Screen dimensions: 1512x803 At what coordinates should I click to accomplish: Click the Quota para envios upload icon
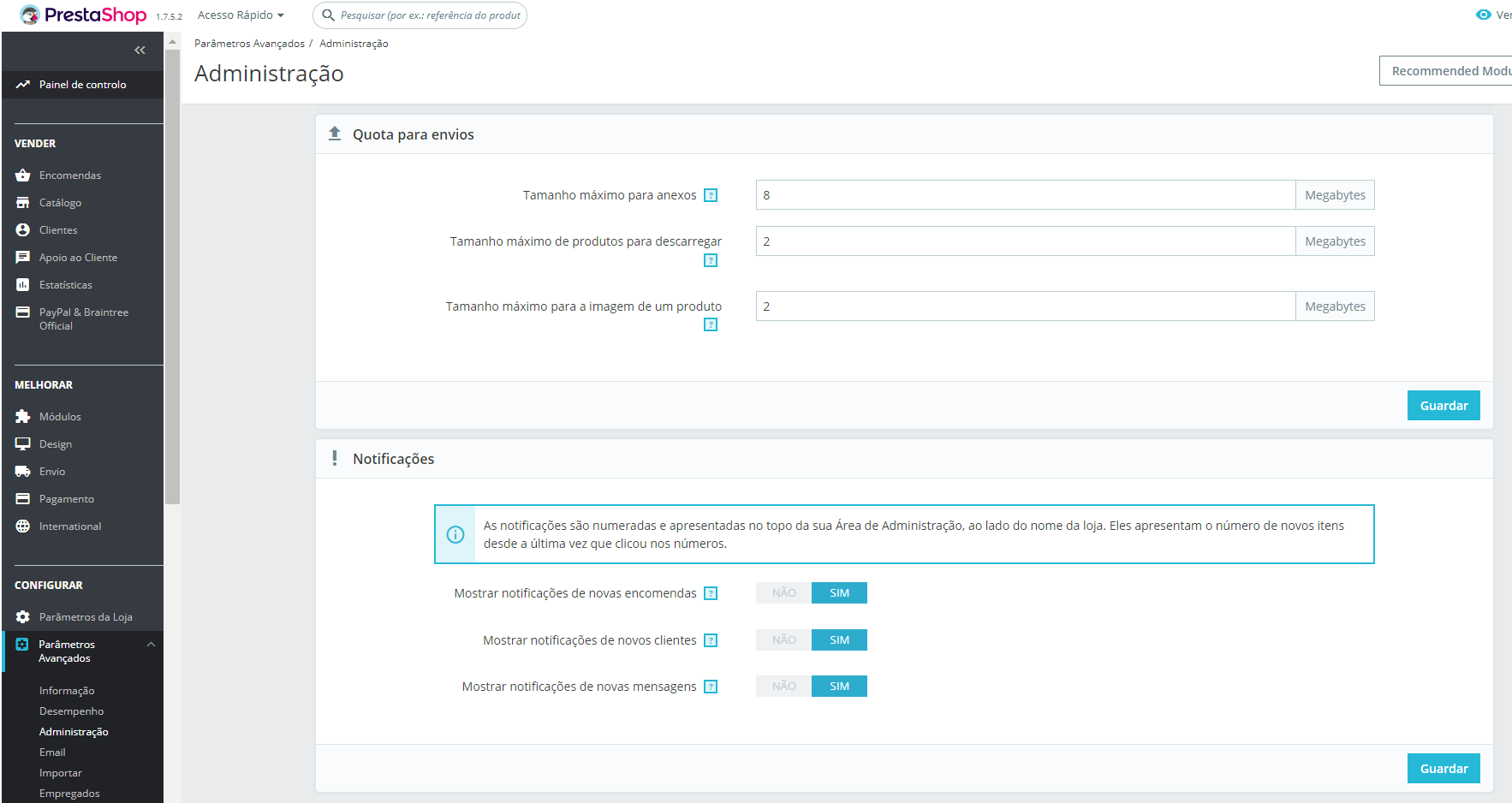(335, 134)
